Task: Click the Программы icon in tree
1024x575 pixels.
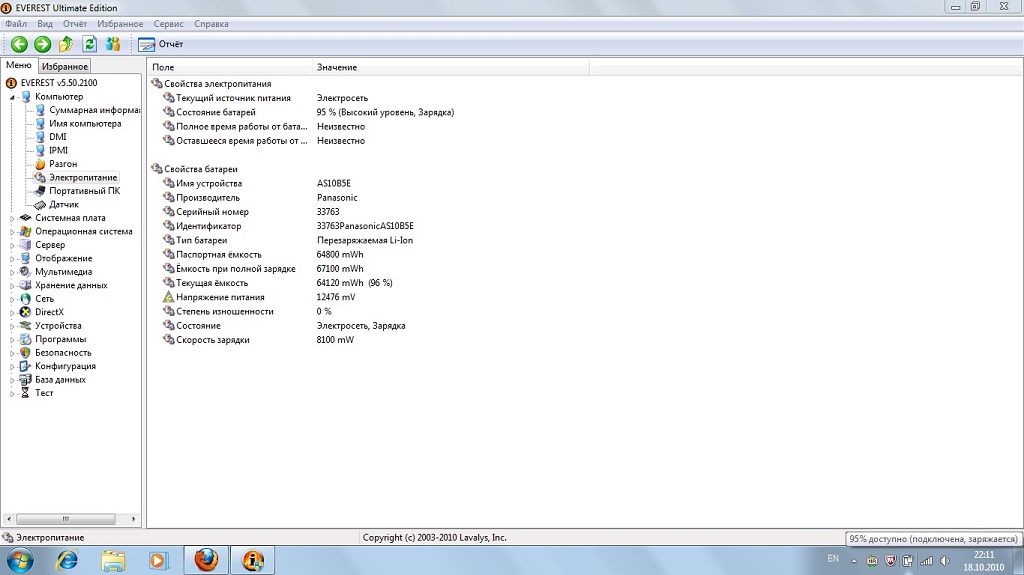Action: pos(25,339)
